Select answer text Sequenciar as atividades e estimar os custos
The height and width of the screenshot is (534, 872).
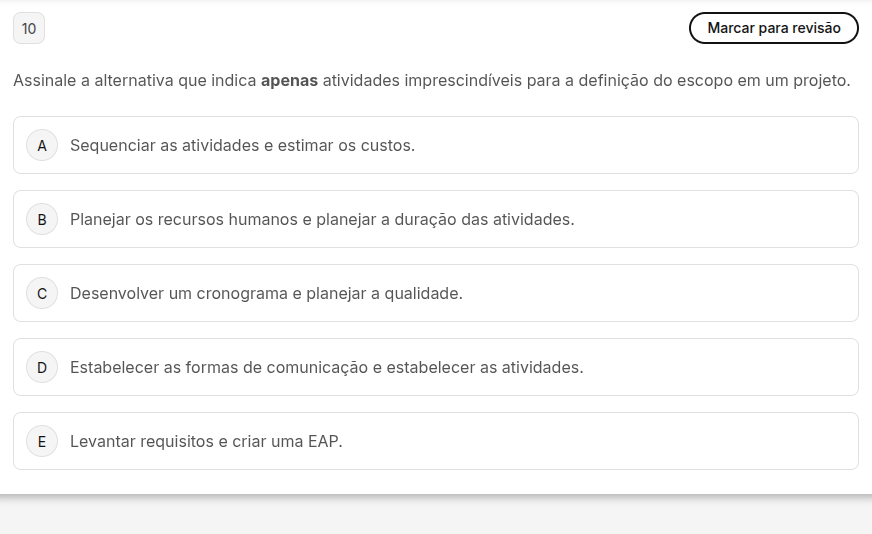point(242,145)
